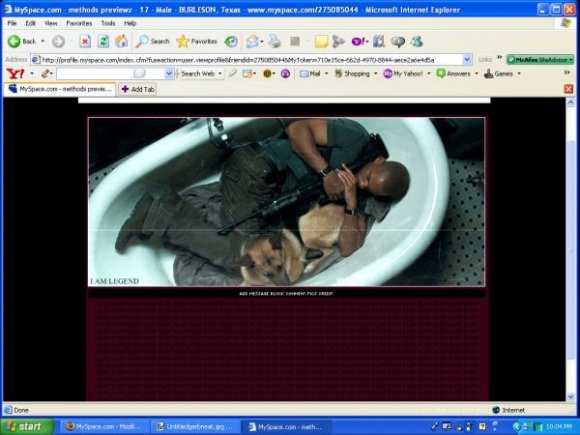Screen dimensions: 580x435
Task: Open the File menu
Action: (12, 23)
